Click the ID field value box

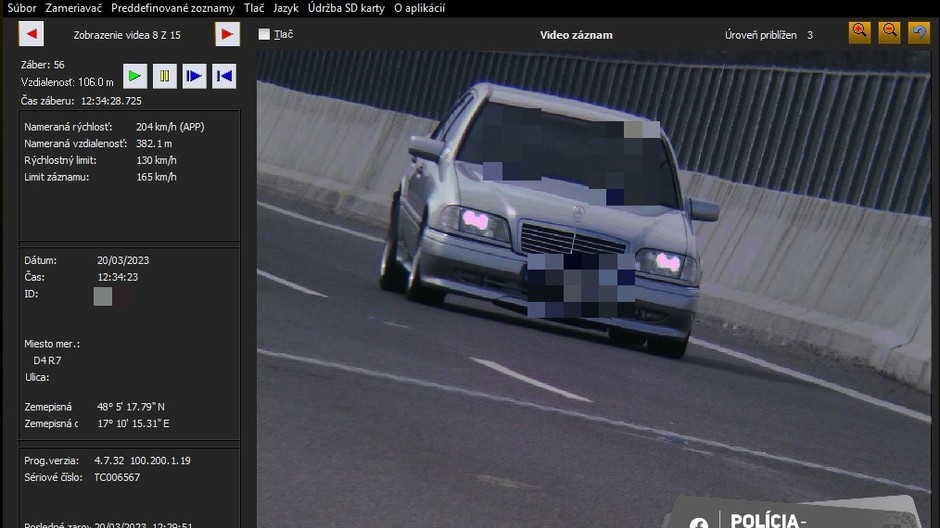click(x=103, y=296)
